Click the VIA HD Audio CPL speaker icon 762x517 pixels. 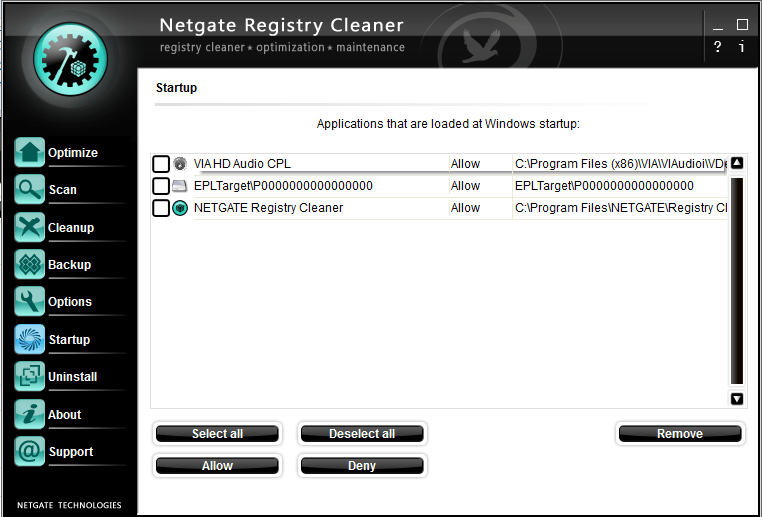[x=180, y=164]
